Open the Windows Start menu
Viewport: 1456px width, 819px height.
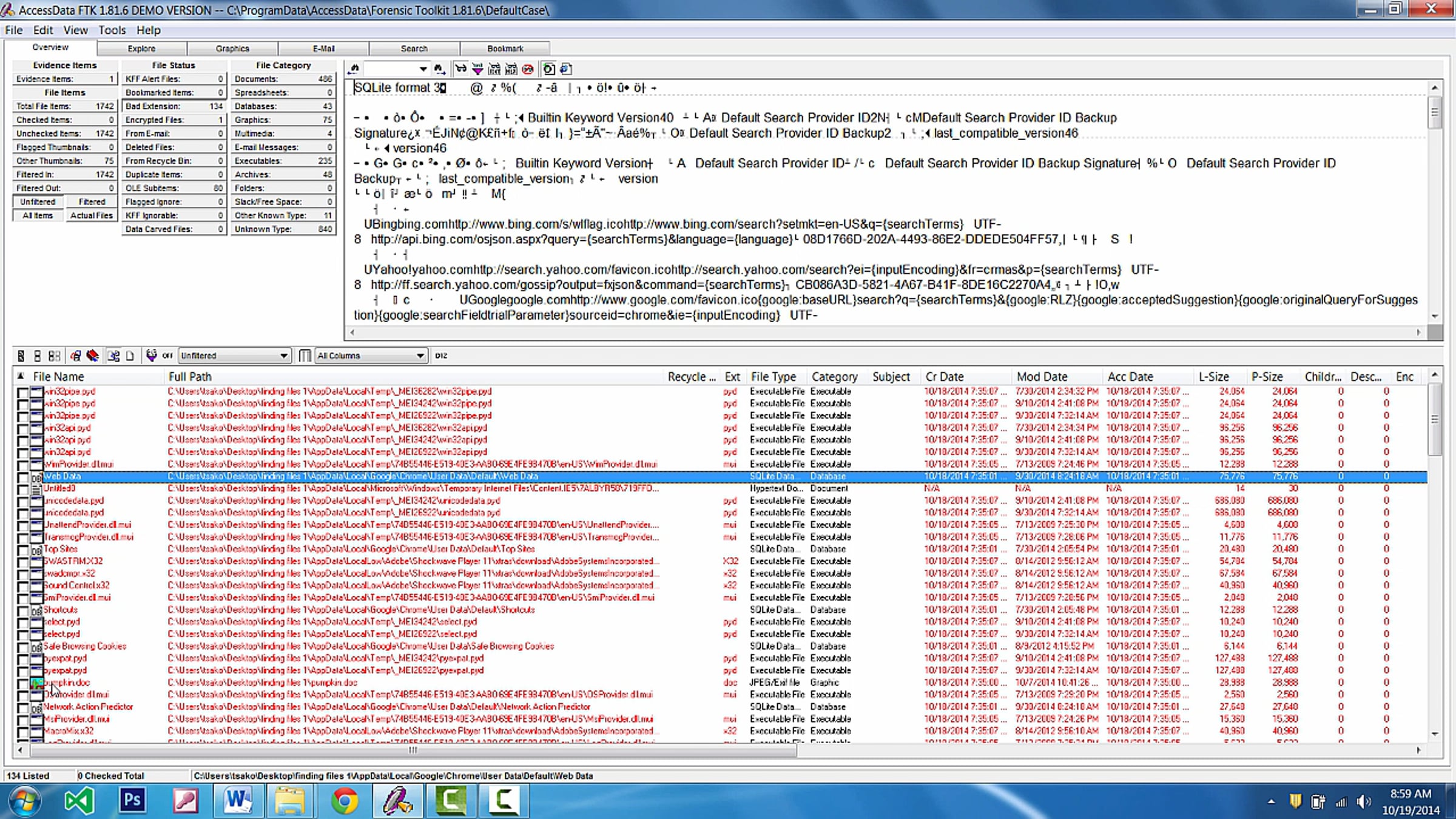[24, 801]
